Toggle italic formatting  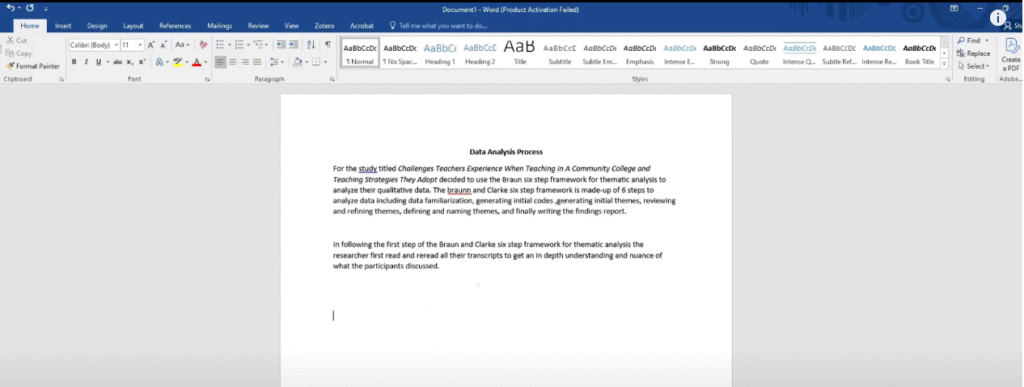(86, 62)
